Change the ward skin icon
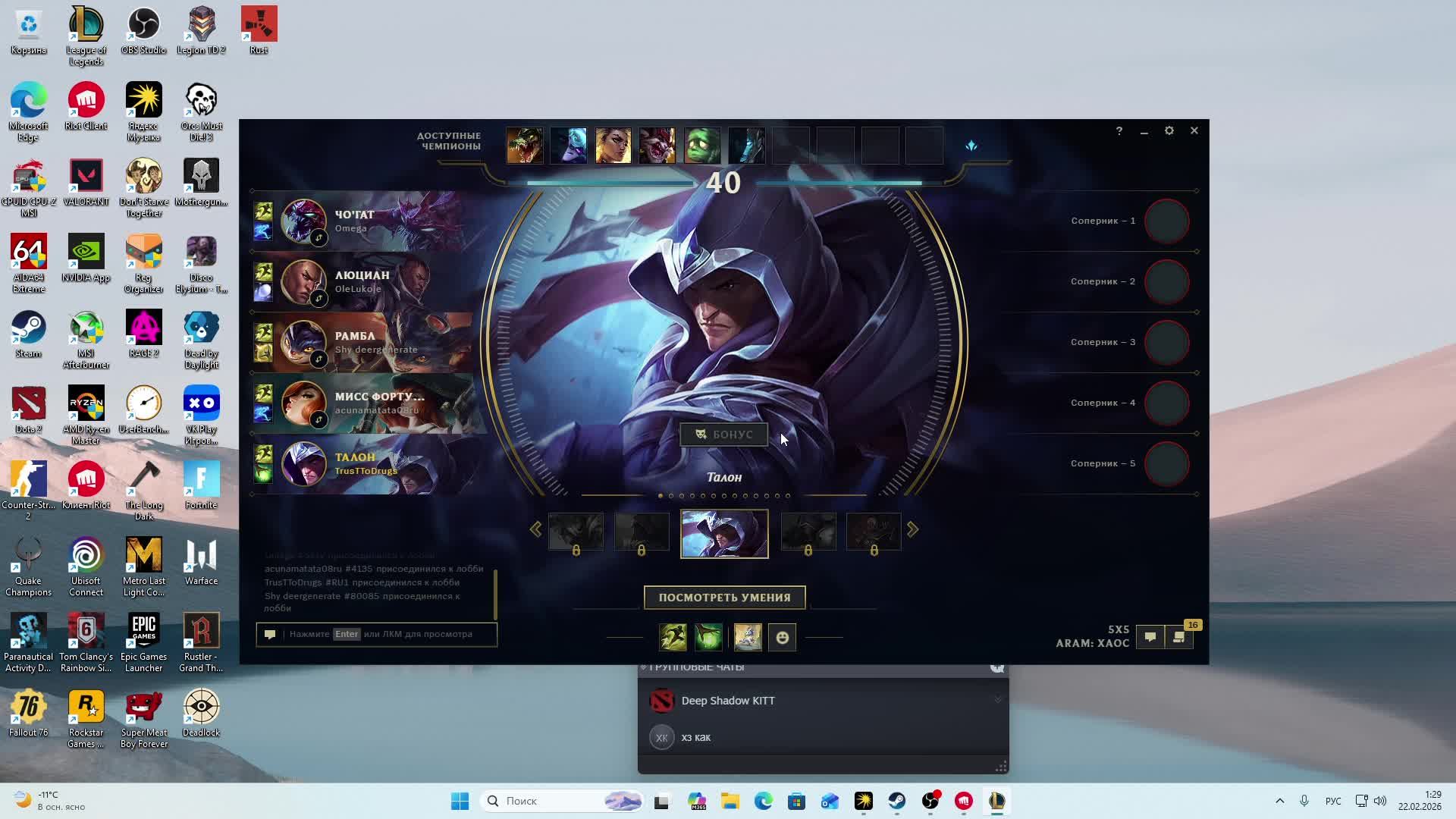This screenshot has width=1456, height=819. (748, 638)
